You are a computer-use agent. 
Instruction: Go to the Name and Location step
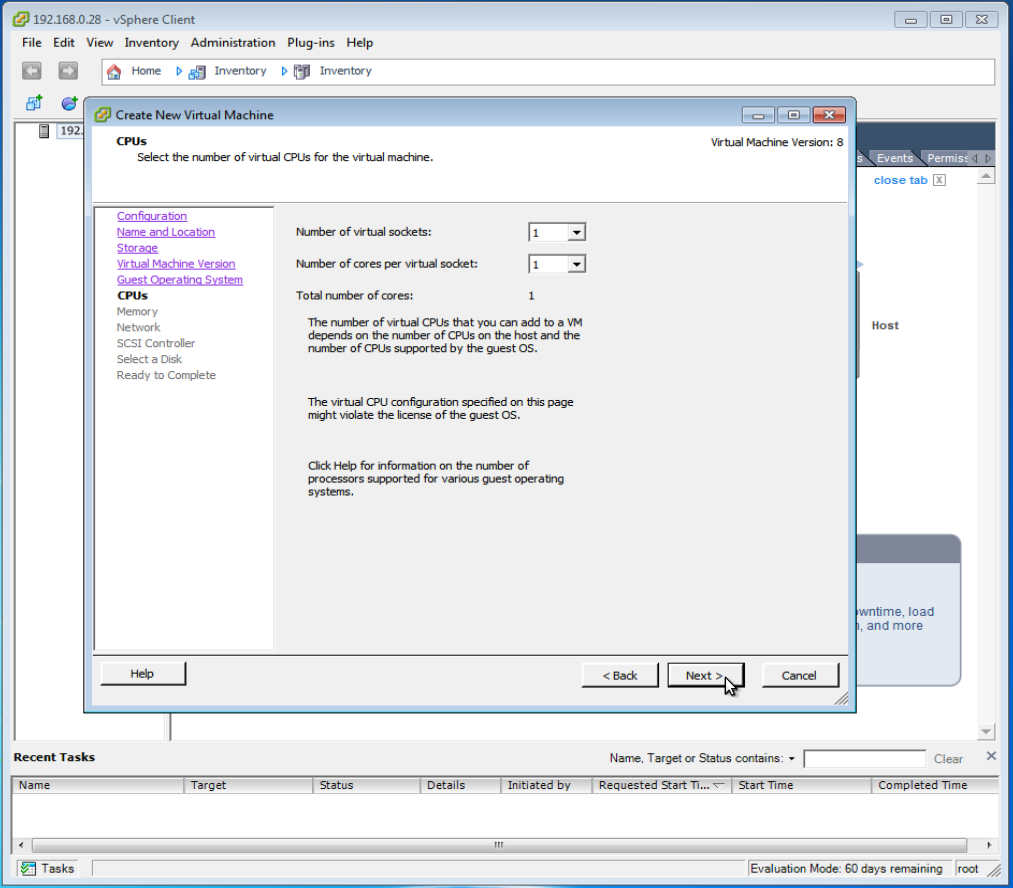click(x=166, y=232)
